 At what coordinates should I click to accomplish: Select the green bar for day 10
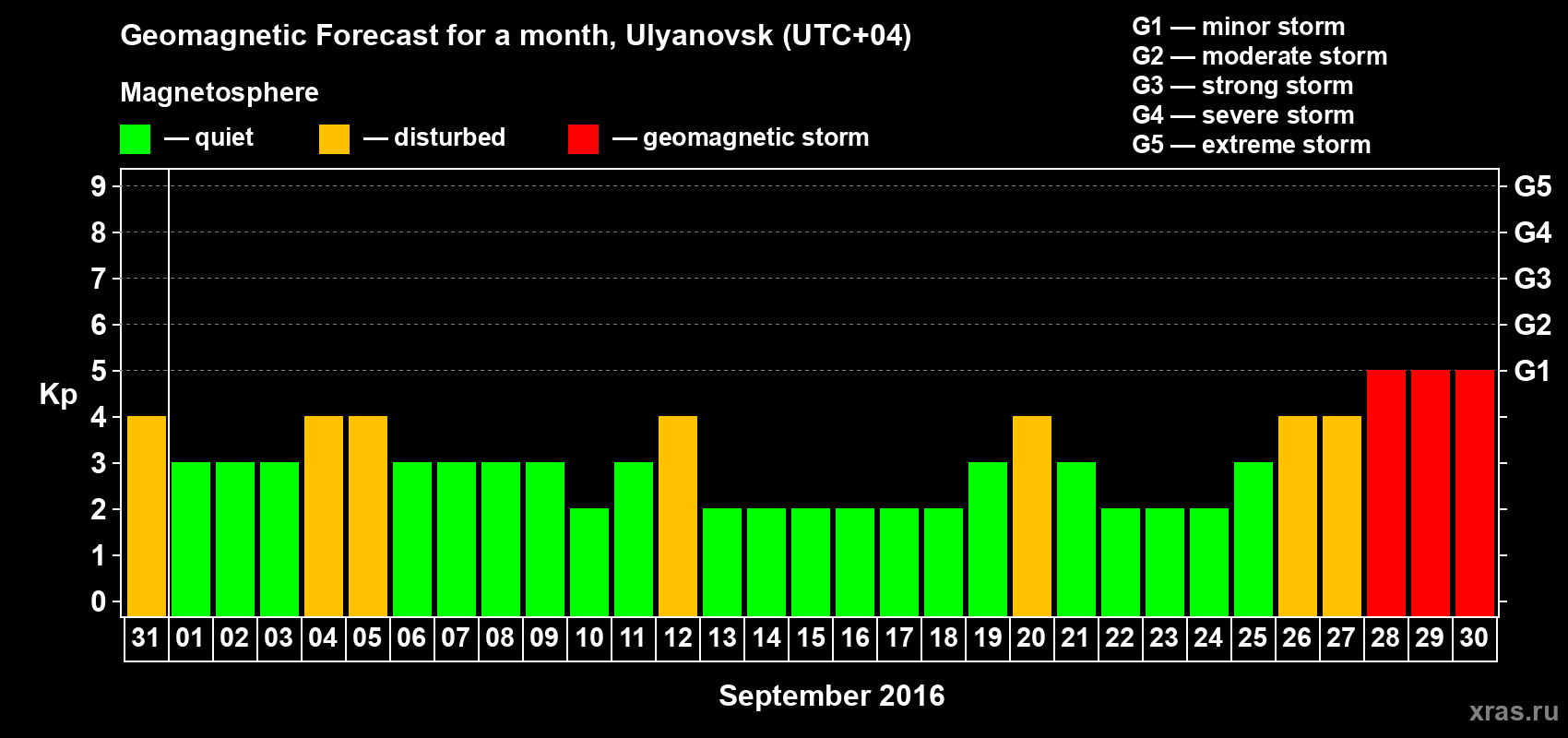point(589,562)
